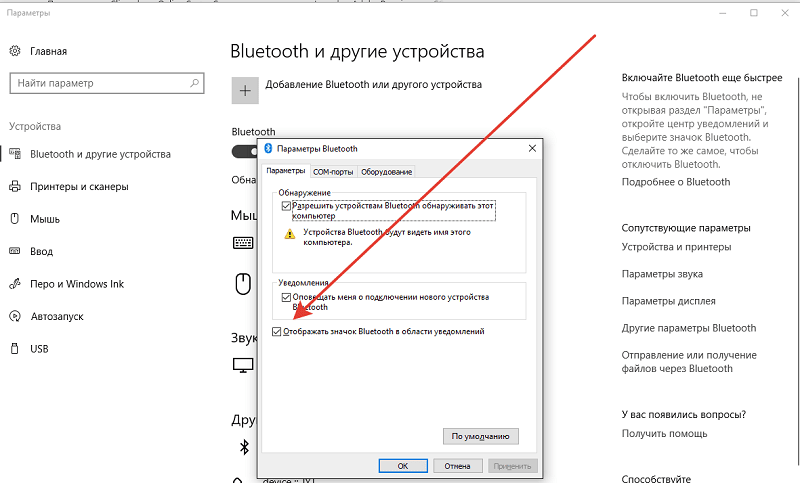Click the Bluetooth symbol device icon
This screenshot has height=483, width=800.
tap(244, 447)
